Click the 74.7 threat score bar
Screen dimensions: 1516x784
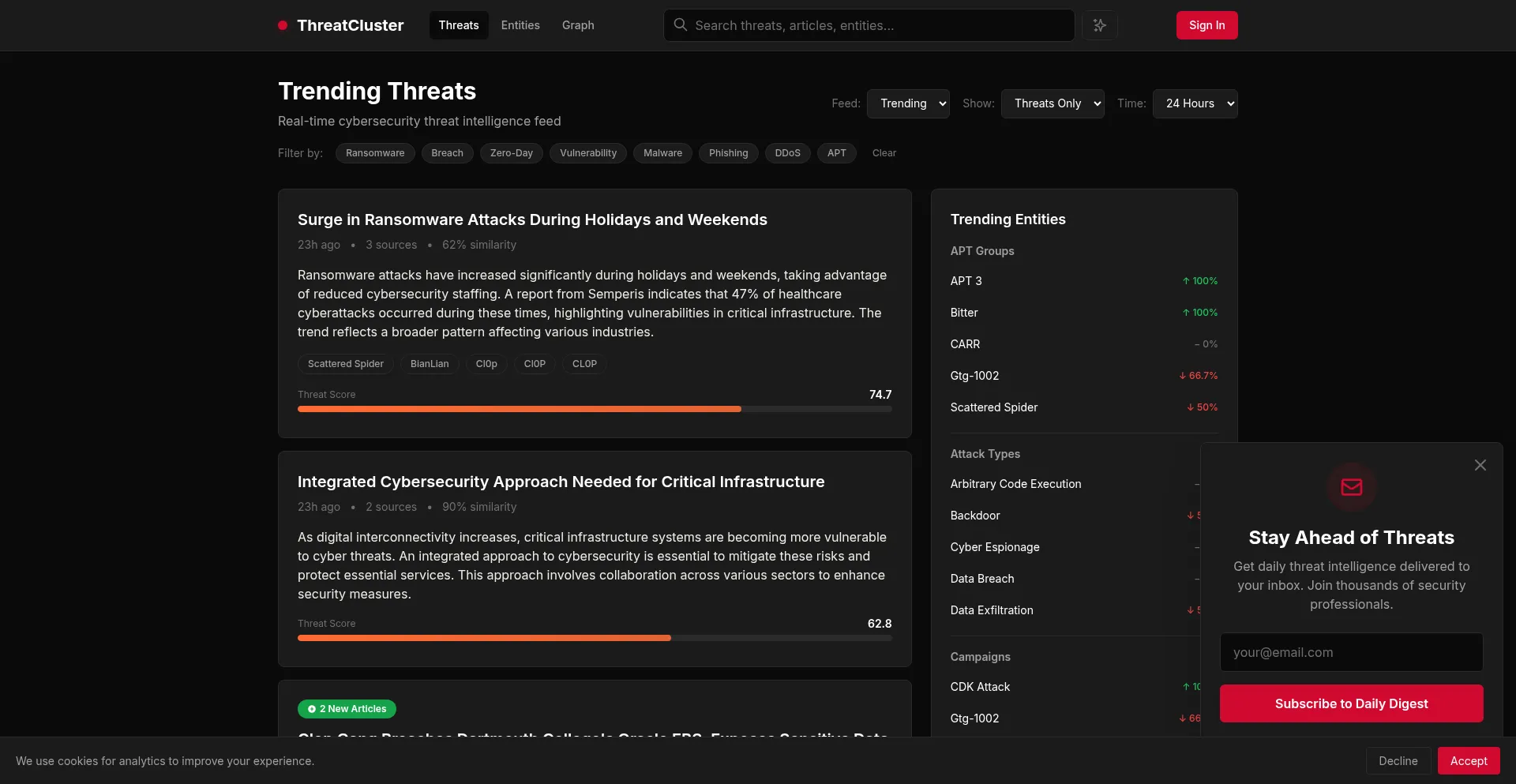click(x=594, y=409)
